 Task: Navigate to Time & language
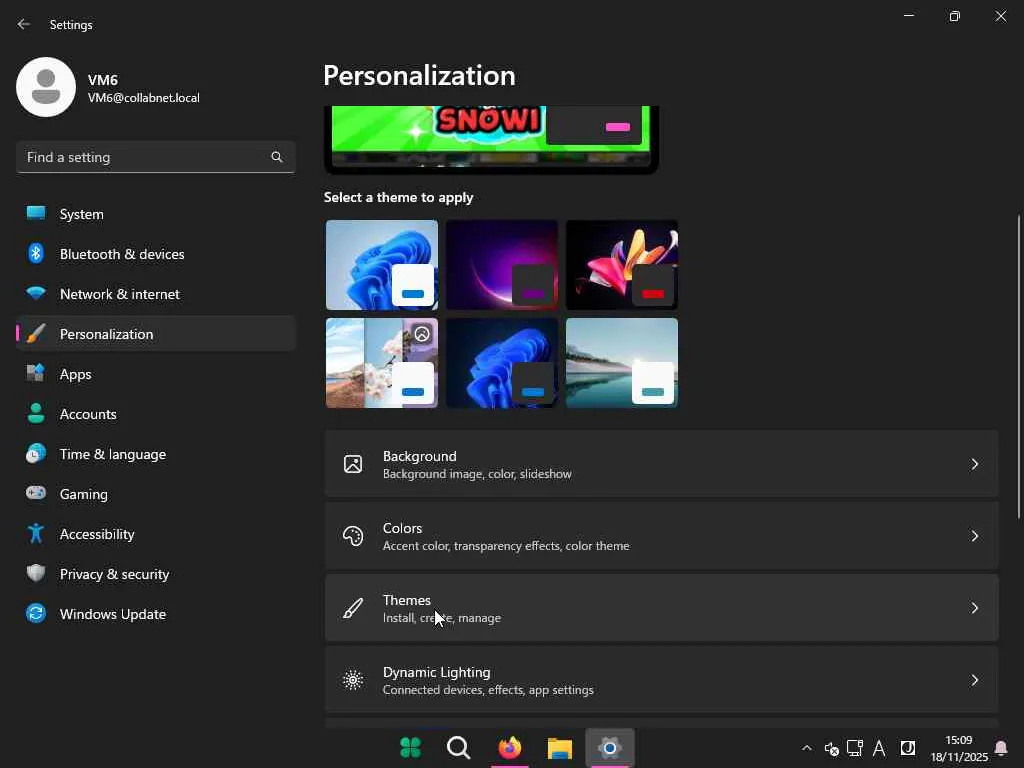(x=156, y=454)
